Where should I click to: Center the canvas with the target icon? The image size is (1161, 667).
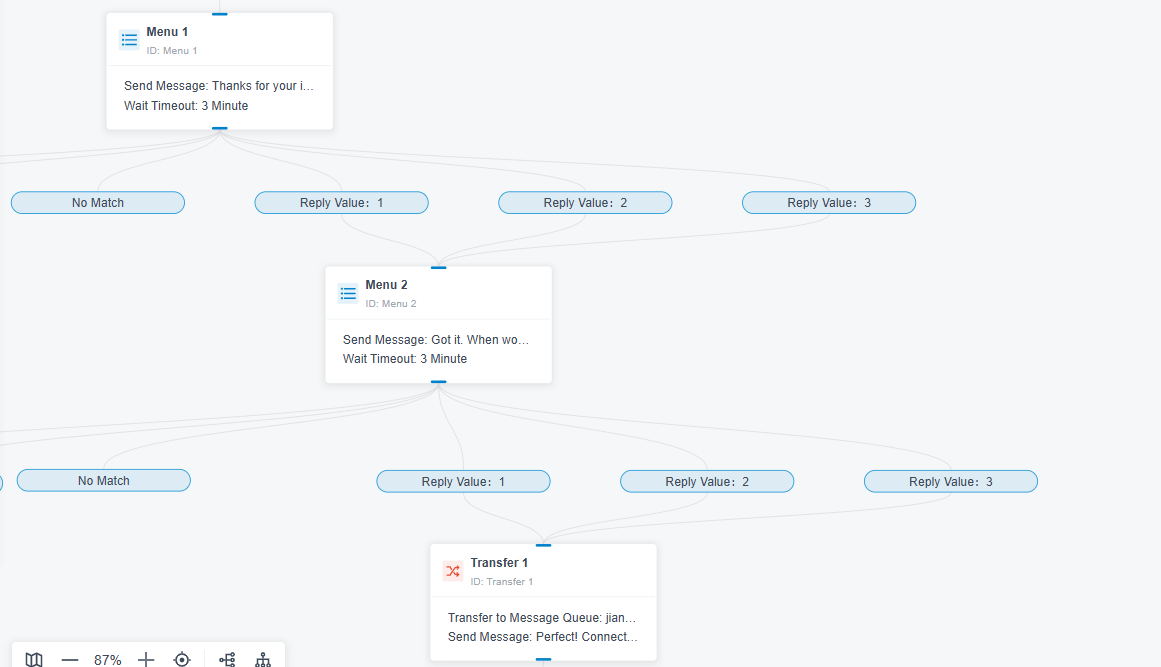click(182, 660)
